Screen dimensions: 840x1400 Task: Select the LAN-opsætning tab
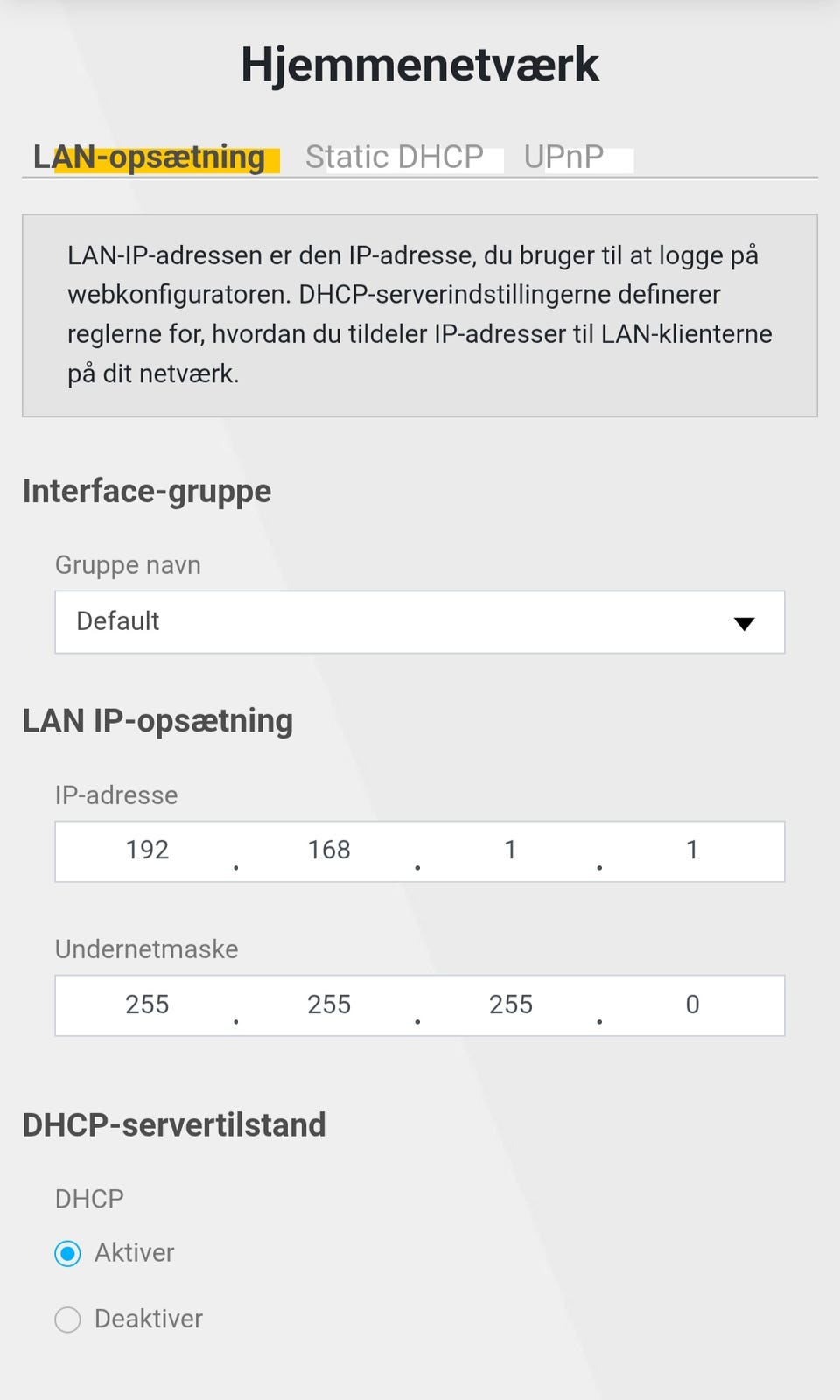(x=150, y=157)
